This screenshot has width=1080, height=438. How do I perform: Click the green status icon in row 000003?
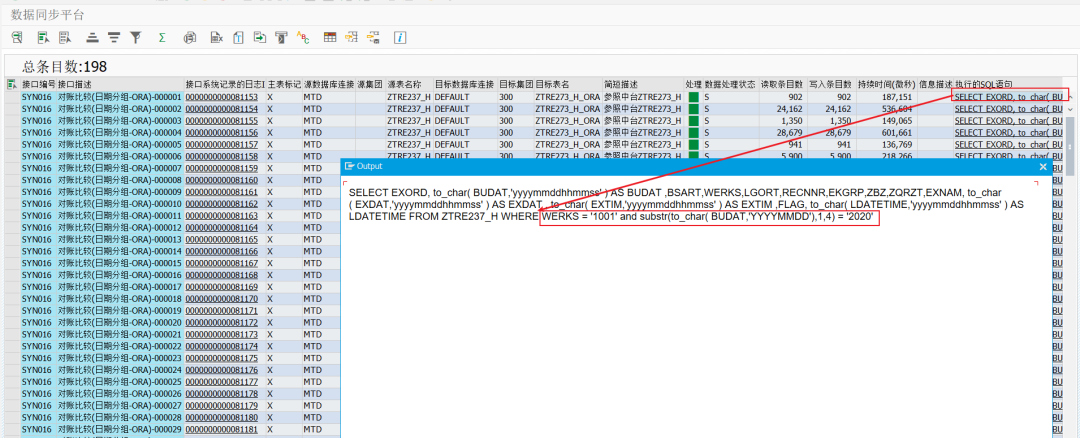pyautogui.click(x=694, y=121)
